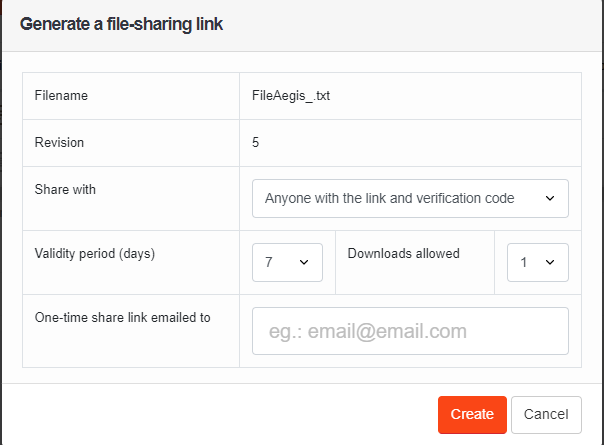Click the Downloads allowed label

[x=404, y=254]
